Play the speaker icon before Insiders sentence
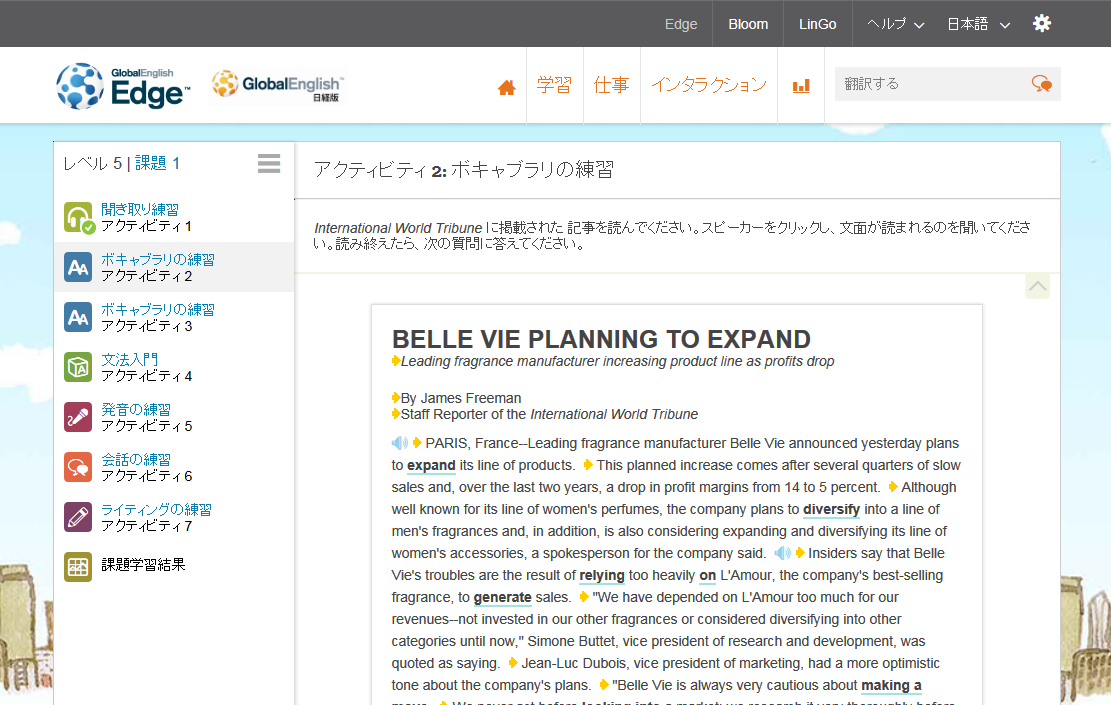The width and height of the screenshot is (1111, 705). (x=782, y=553)
